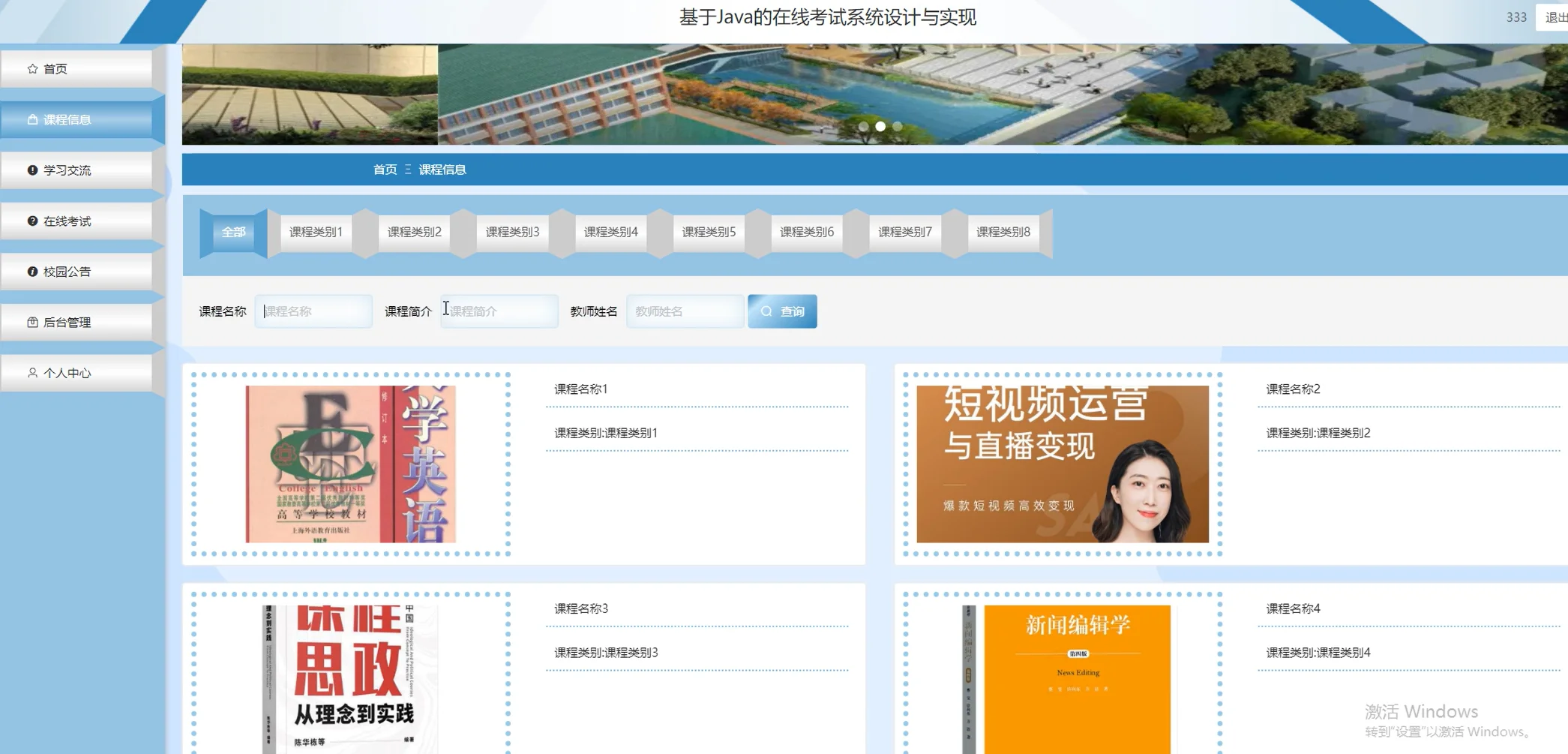The width and height of the screenshot is (1568, 754).
Task: Open the 课程名称1 course link
Action: click(x=579, y=389)
